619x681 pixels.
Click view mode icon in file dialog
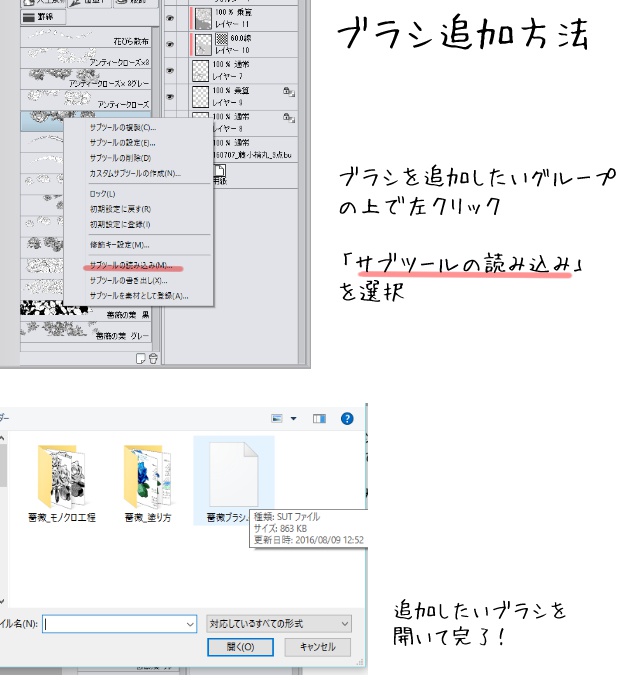(277, 418)
